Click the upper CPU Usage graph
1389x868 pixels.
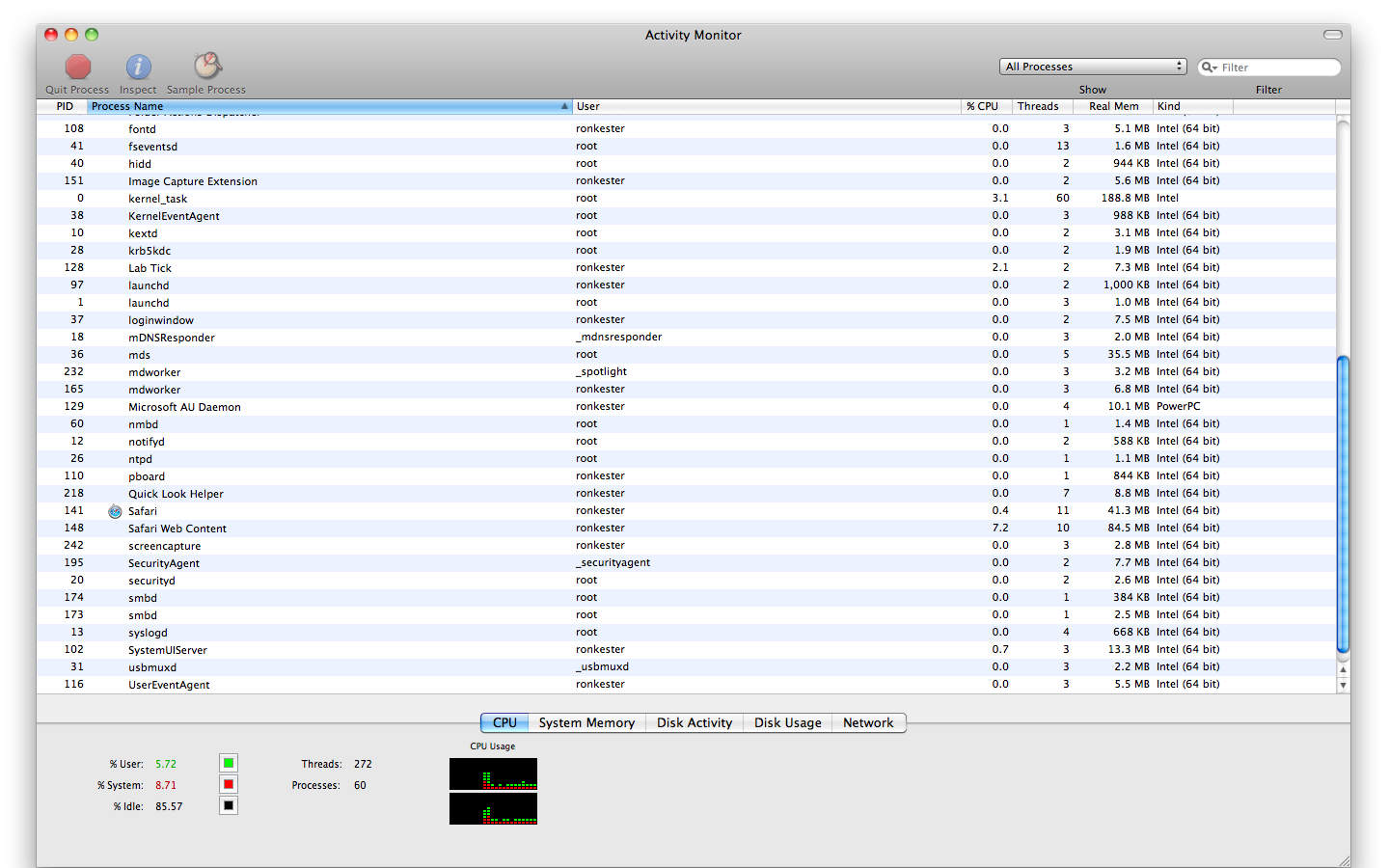click(493, 773)
